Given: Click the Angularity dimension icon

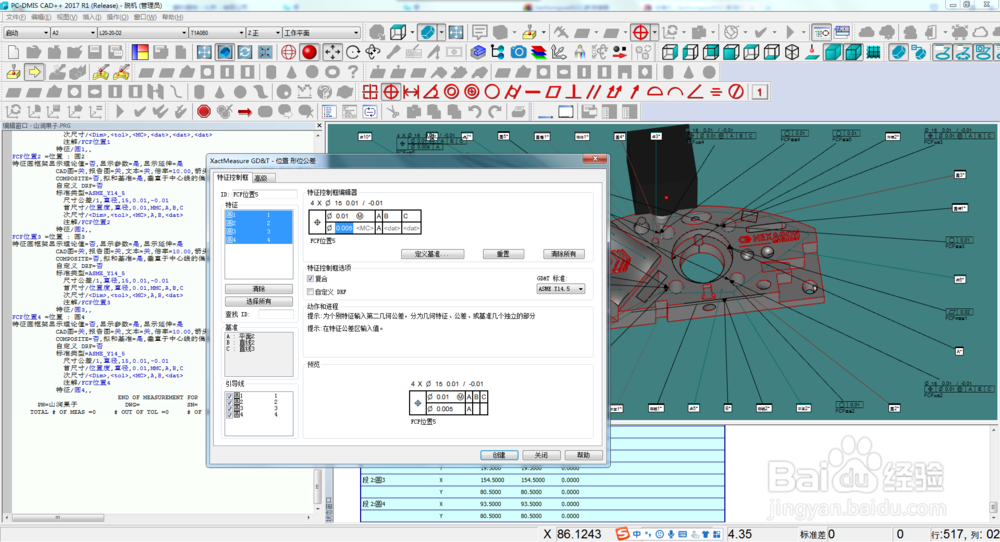Looking at the screenshot, I should [x=695, y=92].
